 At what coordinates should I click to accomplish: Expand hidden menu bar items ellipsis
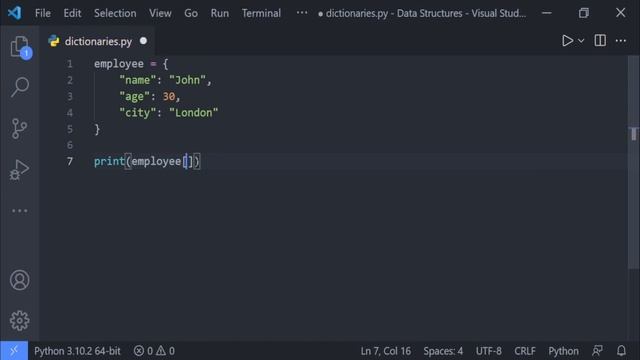(302, 13)
